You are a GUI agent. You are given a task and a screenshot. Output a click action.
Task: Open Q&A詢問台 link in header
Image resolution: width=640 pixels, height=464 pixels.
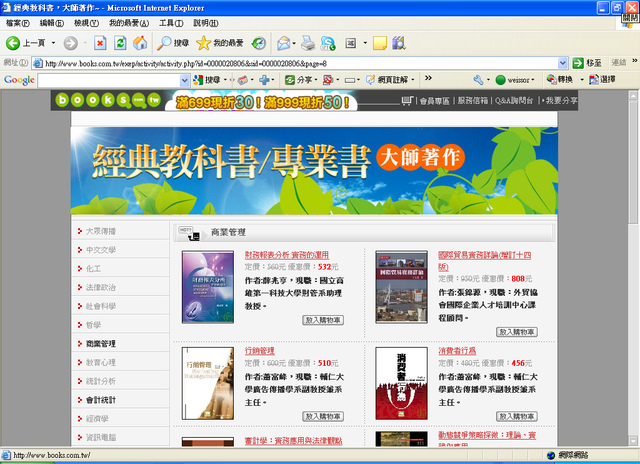[x=514, y=101]
